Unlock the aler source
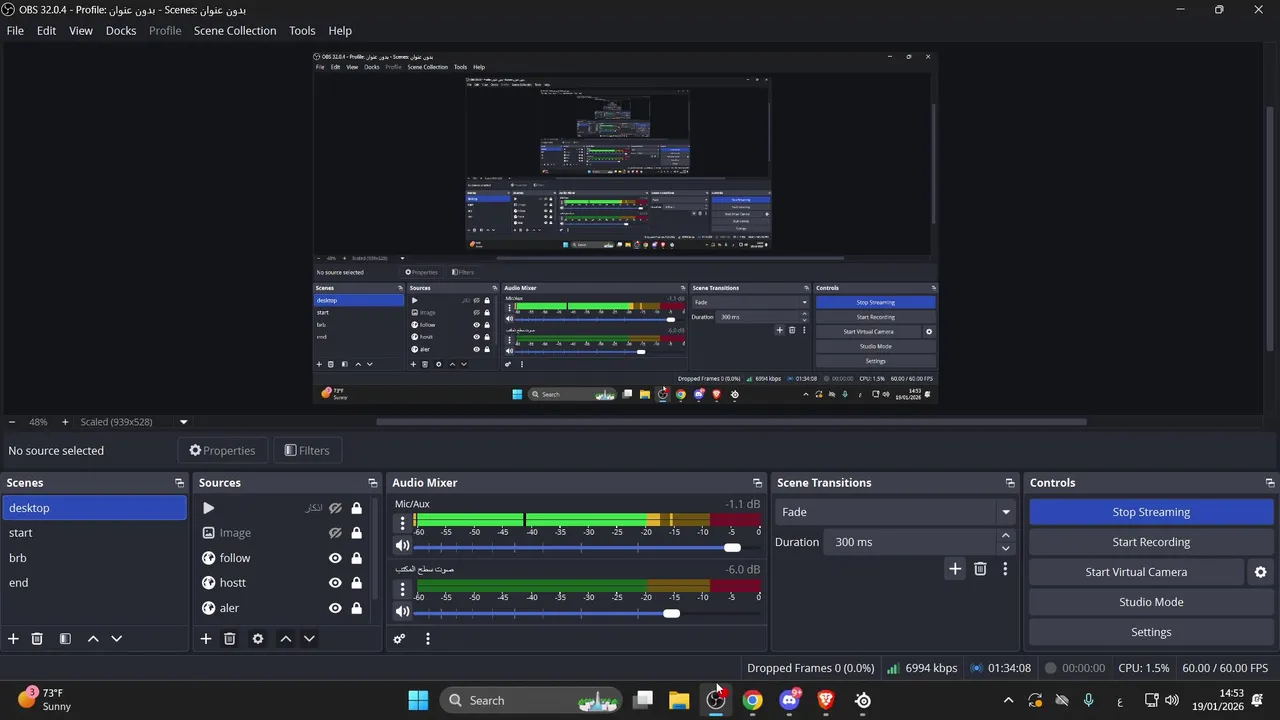 [356, 608]
